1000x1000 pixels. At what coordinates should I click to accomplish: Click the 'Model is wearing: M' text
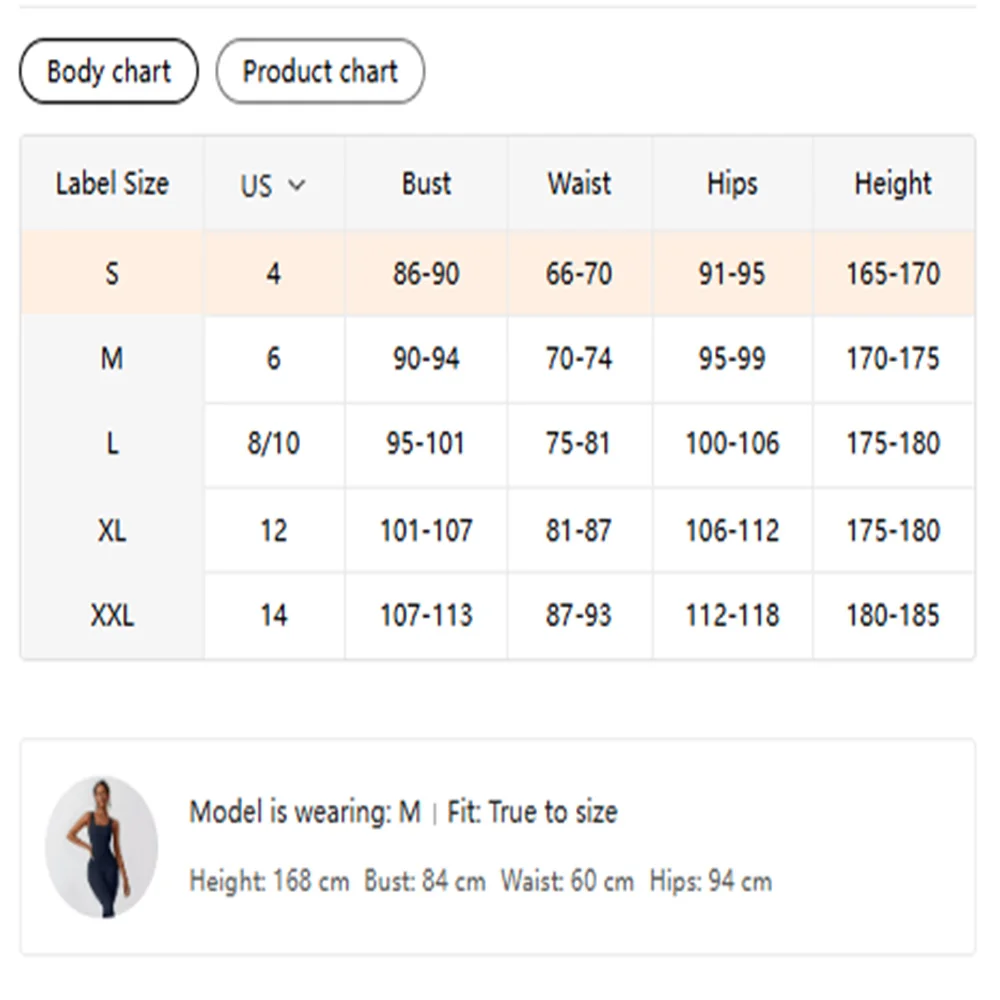tap(305, 812)
